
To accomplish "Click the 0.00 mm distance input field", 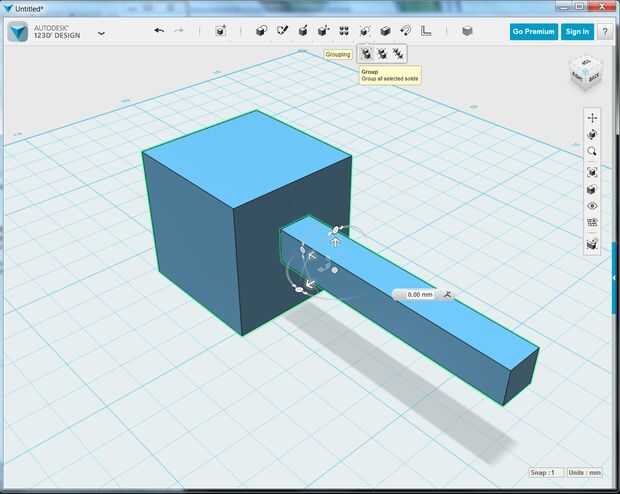I will click(418, 295).
